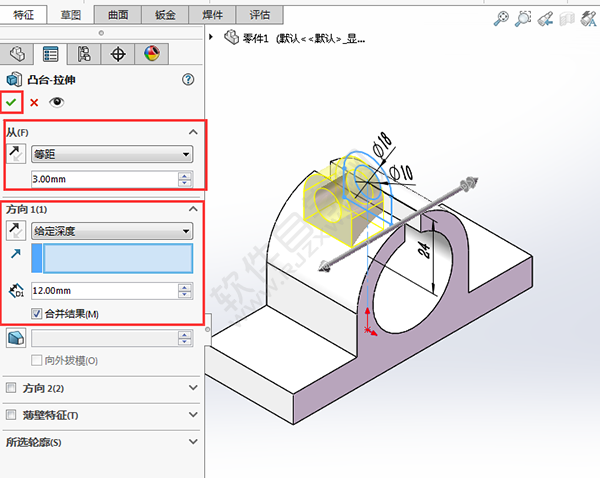Switch to the ConfigurationManager tab icon

[x=84, y=54]
